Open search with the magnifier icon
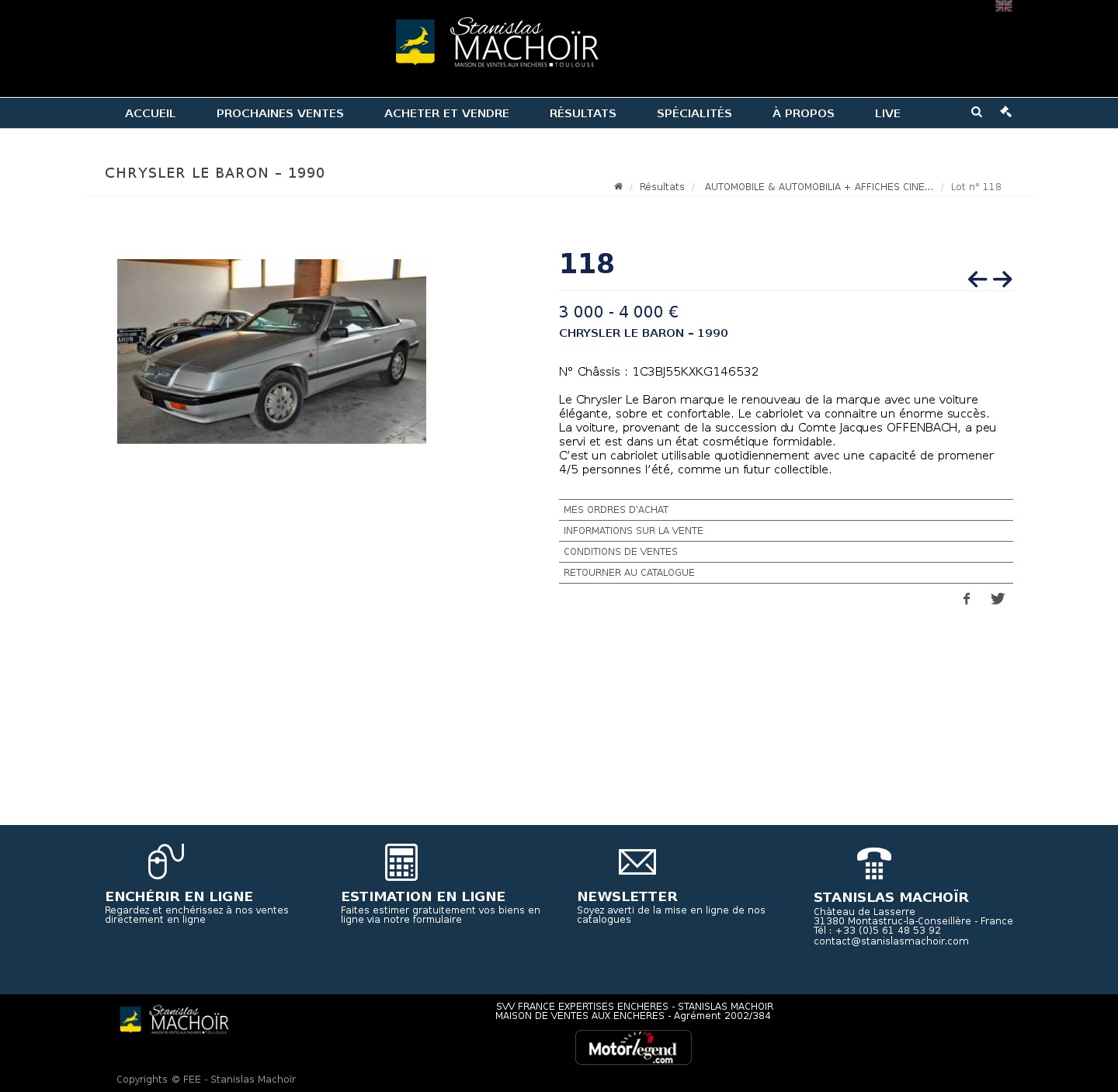Viewport: 1118px width, 1092px height. (x=977, y=112)
